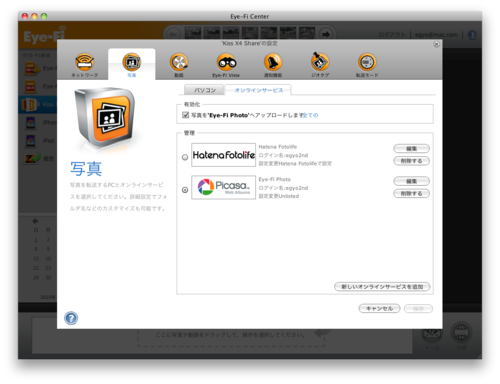
Task: Switch to the オンラインサービス tab
Action: coord(259,90)
